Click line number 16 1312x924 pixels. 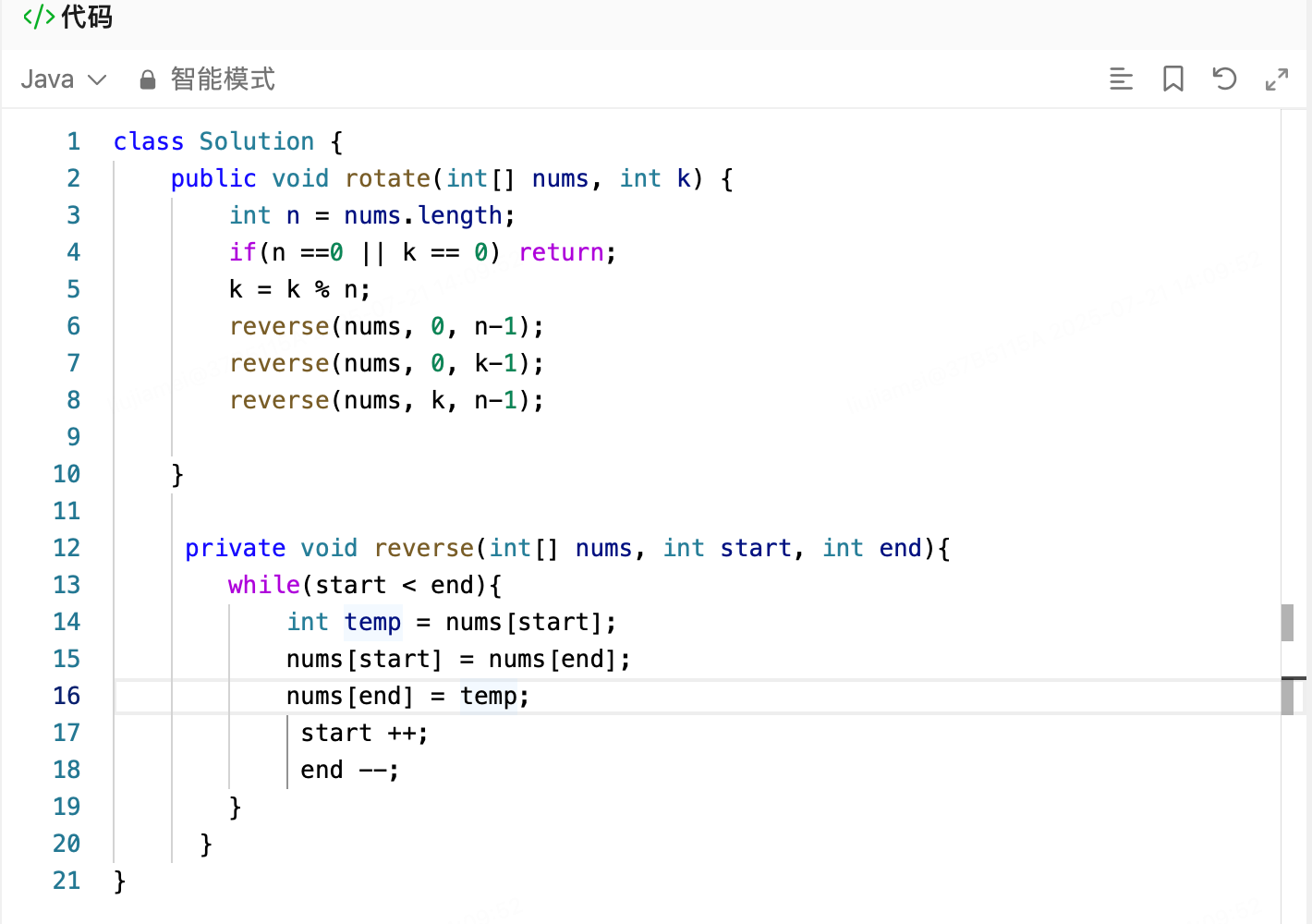(x=67, y=696)
